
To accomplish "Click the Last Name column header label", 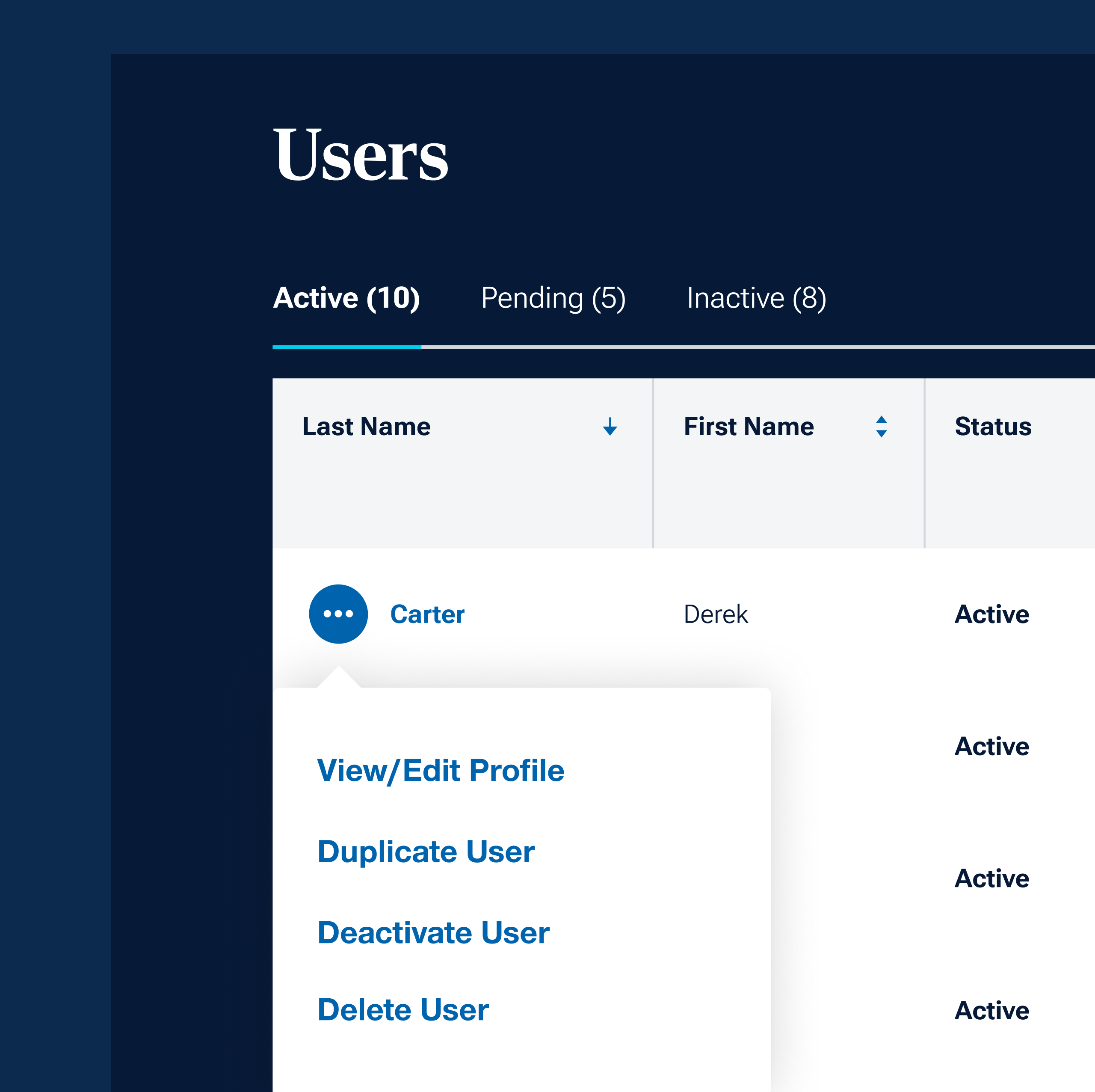I will click(366, 426).
